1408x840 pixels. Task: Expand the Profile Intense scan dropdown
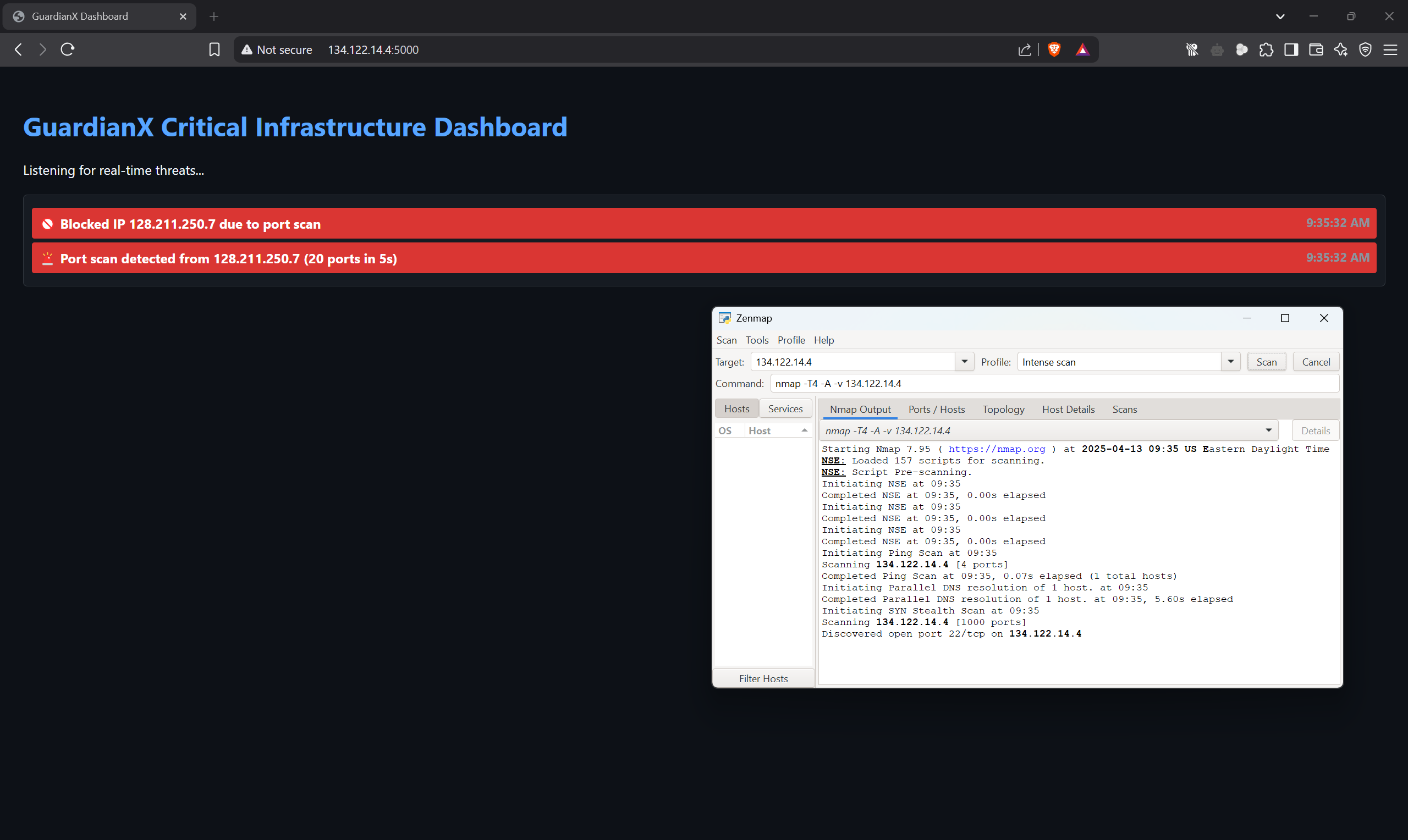tap(1230, 362)
